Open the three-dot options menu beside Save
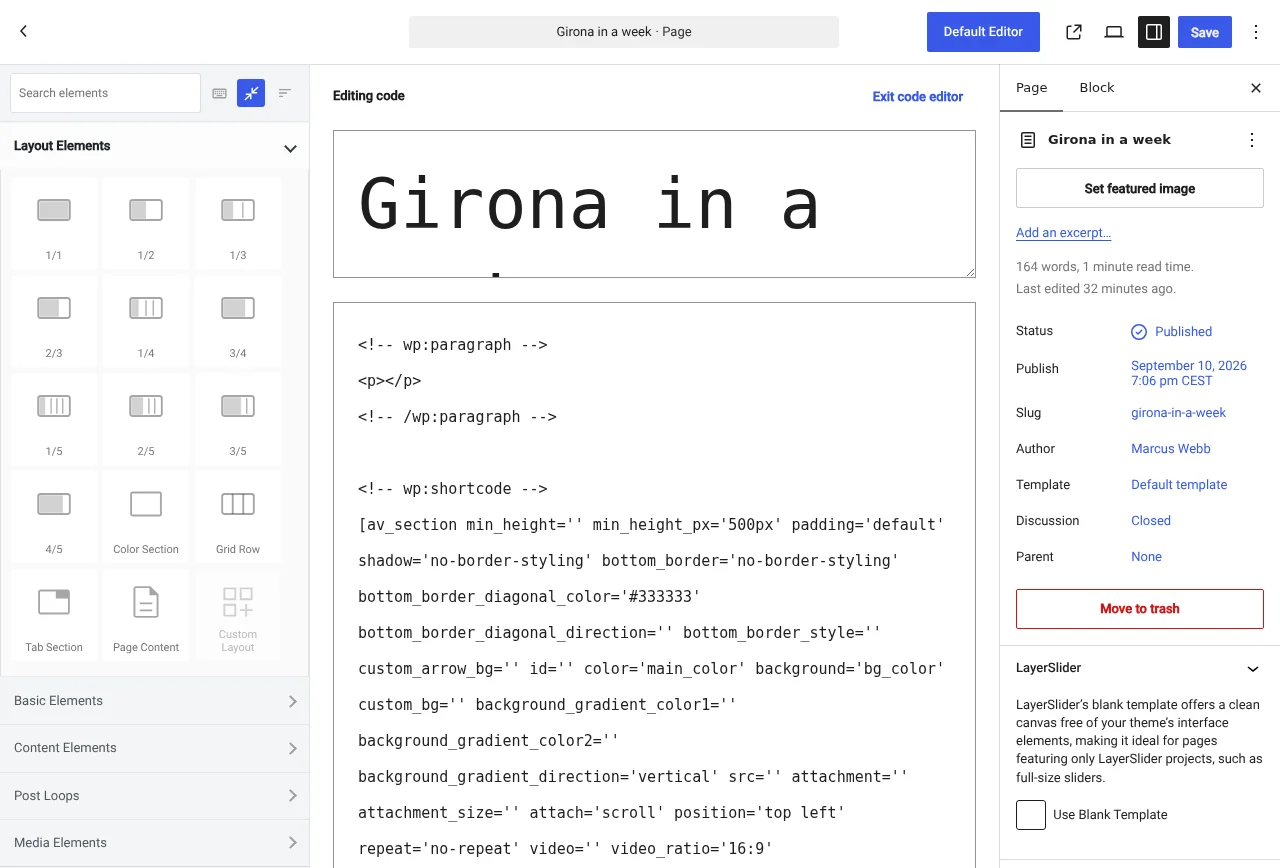 point(1257,32)
